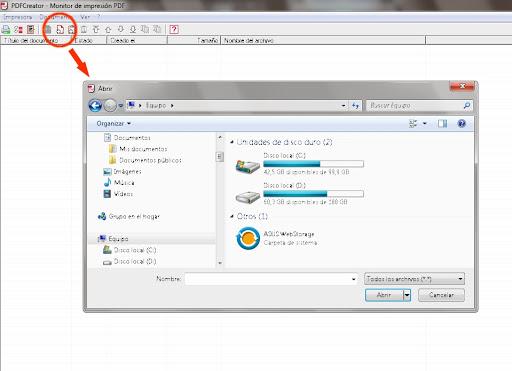
Task: Select the Disco local (D:) drive icon
Action: tap(247, 197)
